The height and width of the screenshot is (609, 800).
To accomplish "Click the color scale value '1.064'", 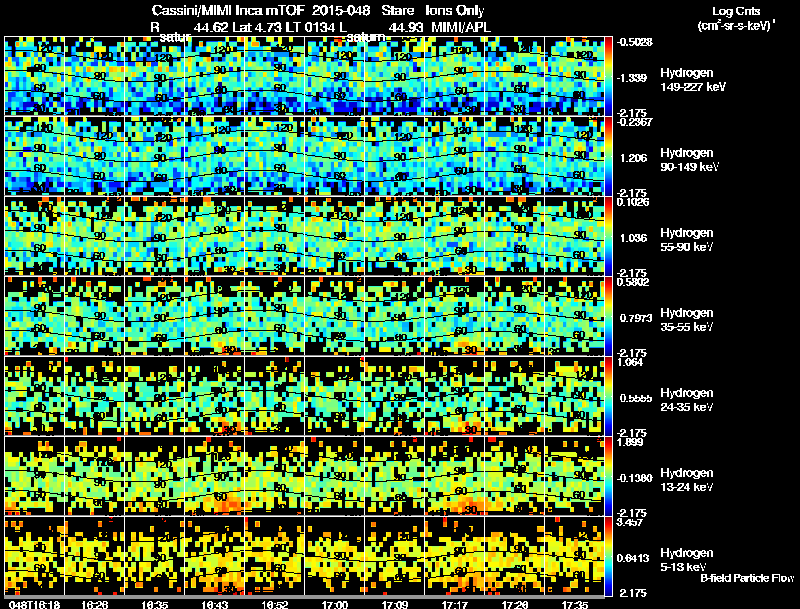I will coord(630,362).
